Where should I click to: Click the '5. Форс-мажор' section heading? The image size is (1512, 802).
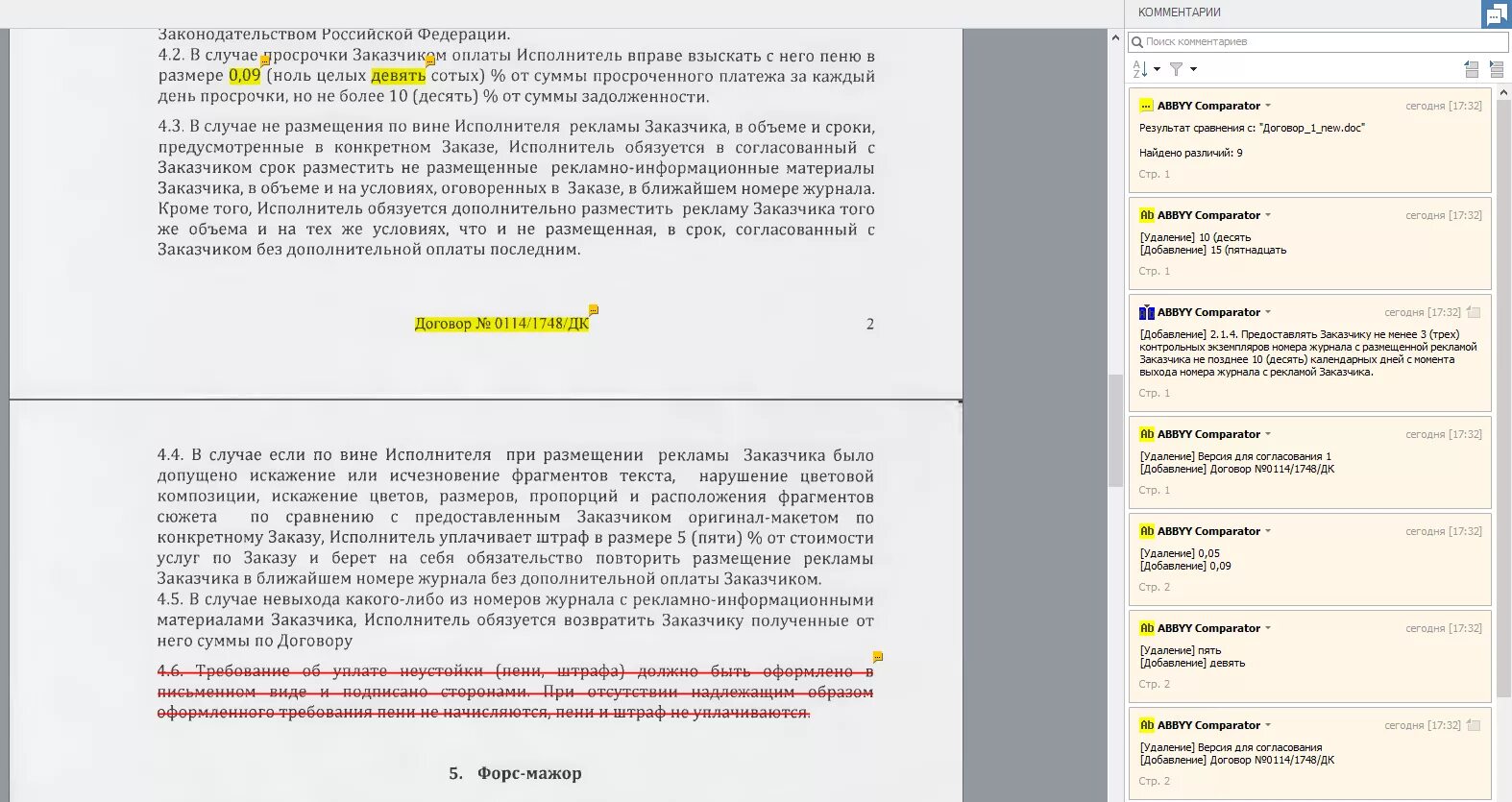[515, 773]
